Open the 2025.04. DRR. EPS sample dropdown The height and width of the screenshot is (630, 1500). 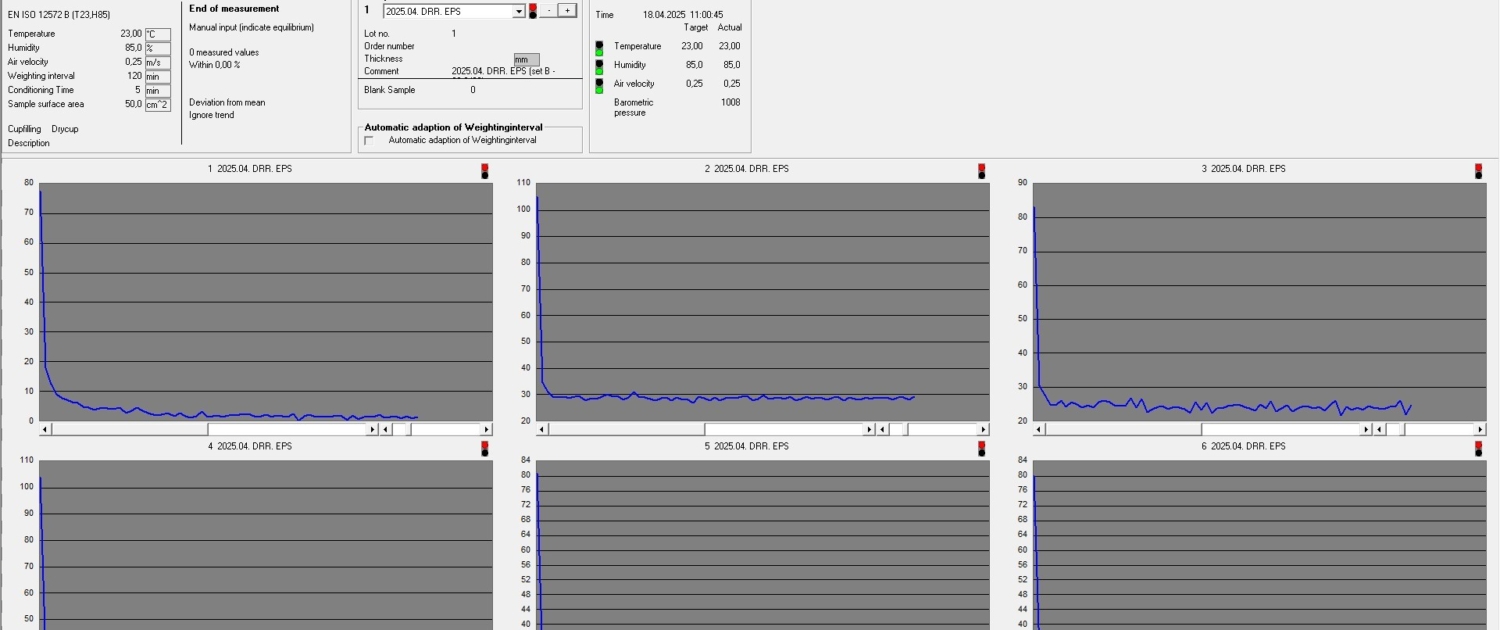pyautogui.click(x=518, y=11)
